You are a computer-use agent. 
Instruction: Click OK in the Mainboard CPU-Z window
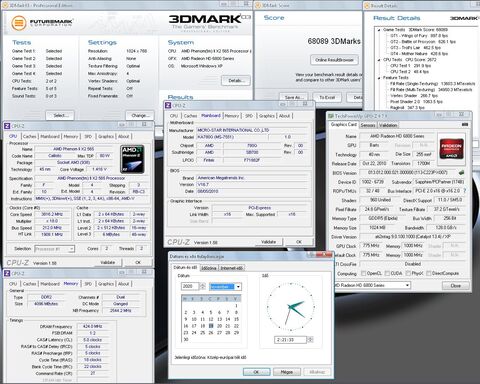(x=299, y=242)
